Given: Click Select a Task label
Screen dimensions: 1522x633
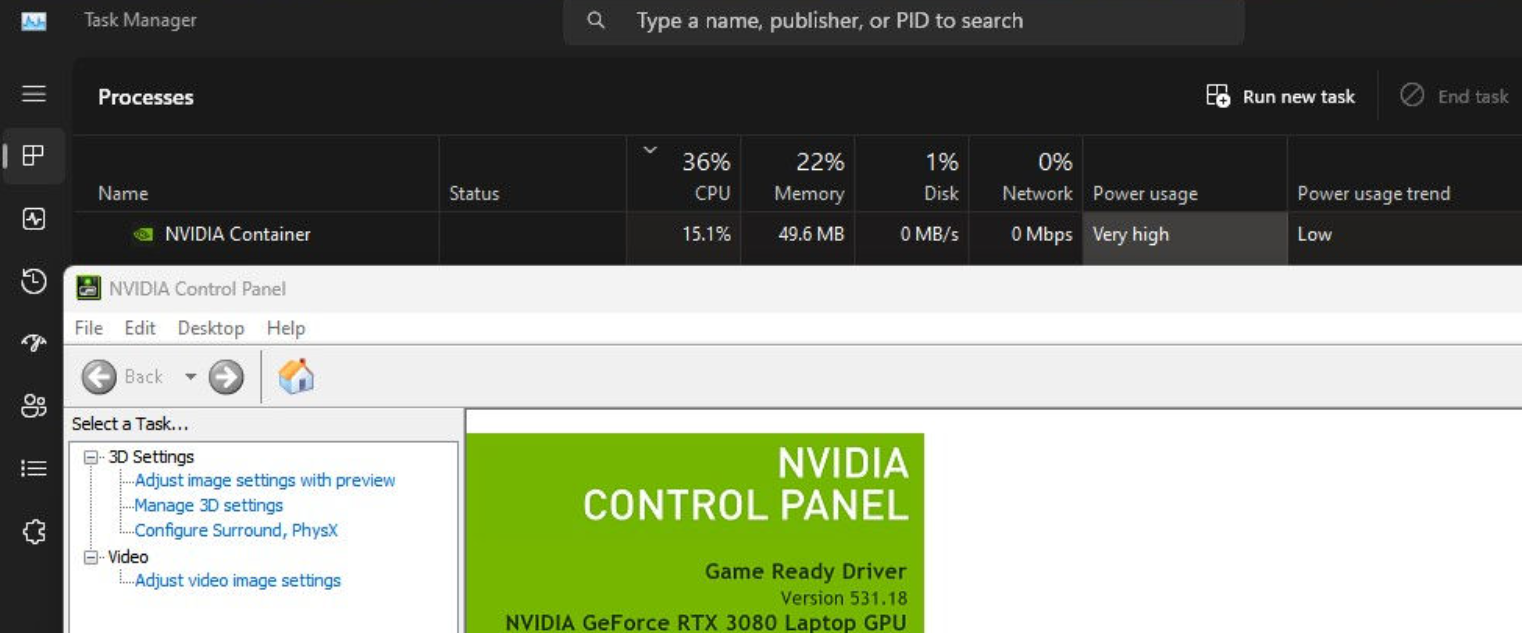Looking at the screenshot, I should [x=130, y=424].
